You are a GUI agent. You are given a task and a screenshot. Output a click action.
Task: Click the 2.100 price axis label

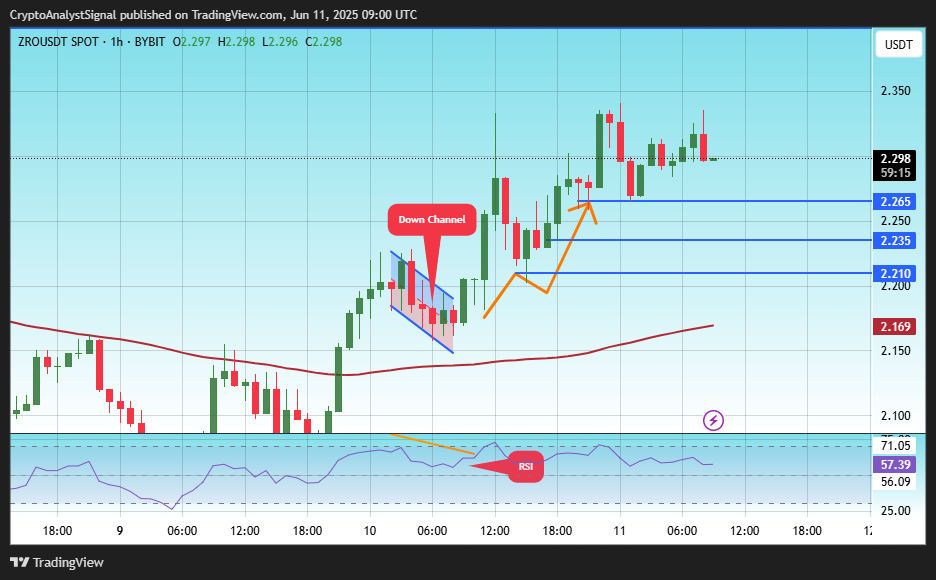(x=895, y=416)
